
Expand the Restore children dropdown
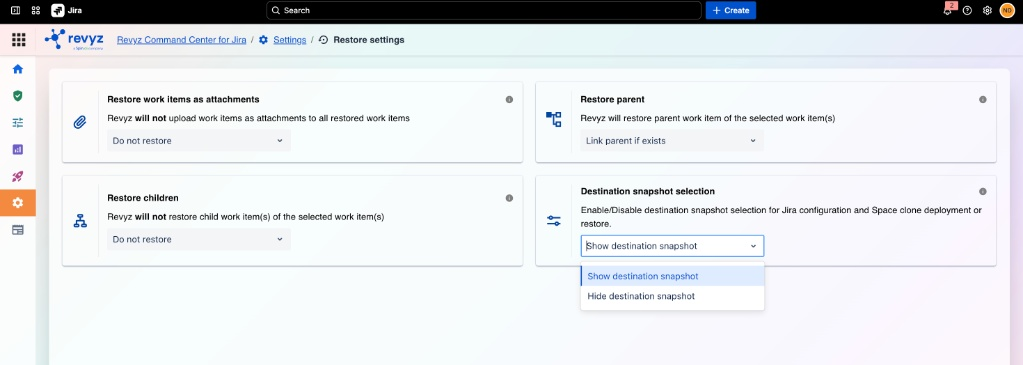(198, 240)
